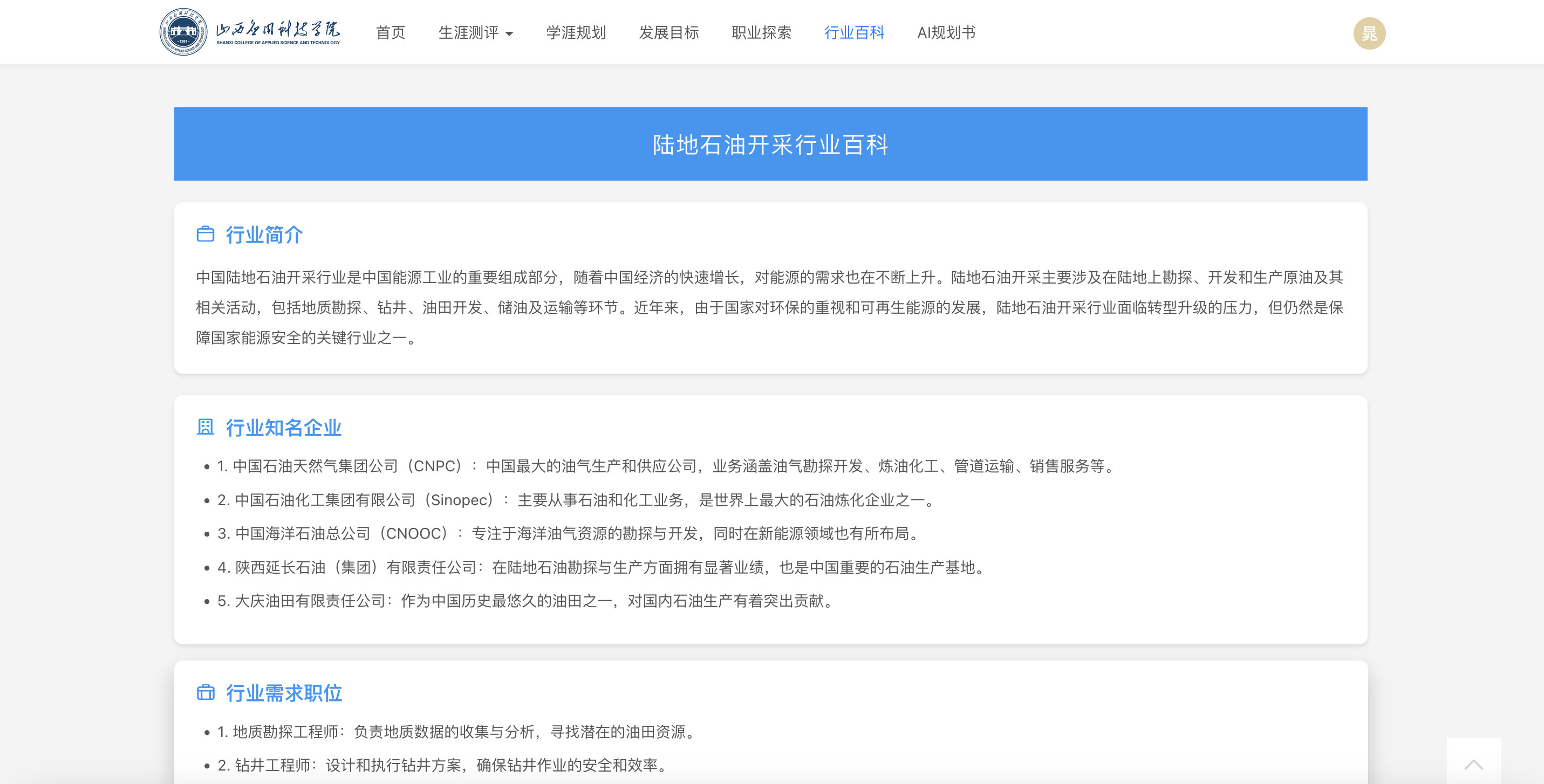The width and height of the screenshot is (1544, 784).
Task: Click the 中国海洋石油总公司 (CNOOC) item
Action: point(568,533)
